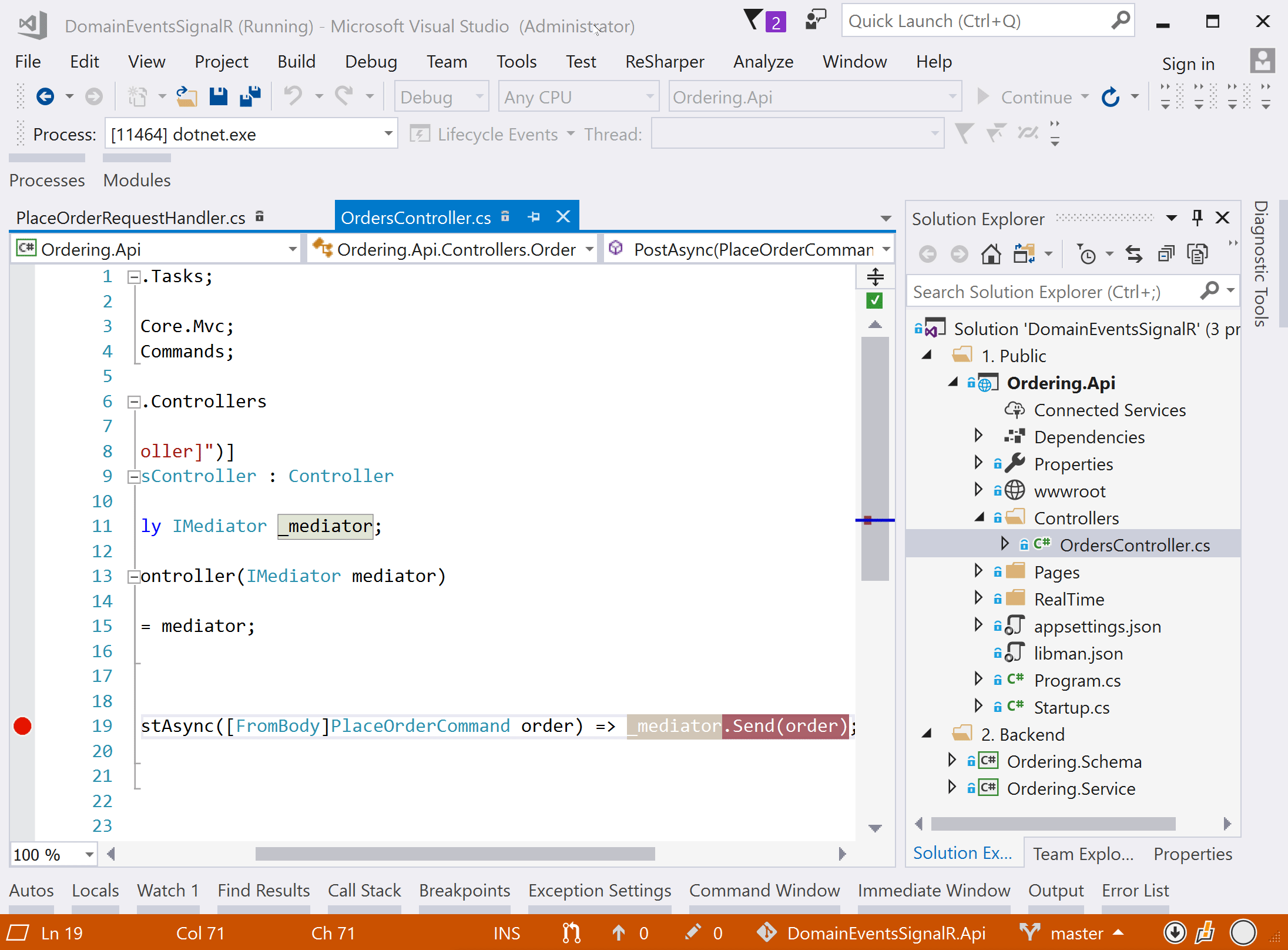Click the feedback icon near Quick Launch
Screen dimensions: 1288x950
[816, 20]
